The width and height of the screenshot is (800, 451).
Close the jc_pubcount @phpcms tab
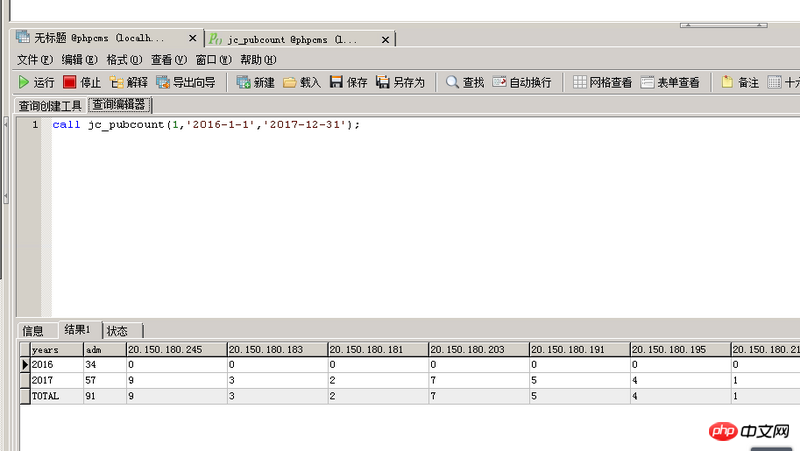tap(385, 39)
